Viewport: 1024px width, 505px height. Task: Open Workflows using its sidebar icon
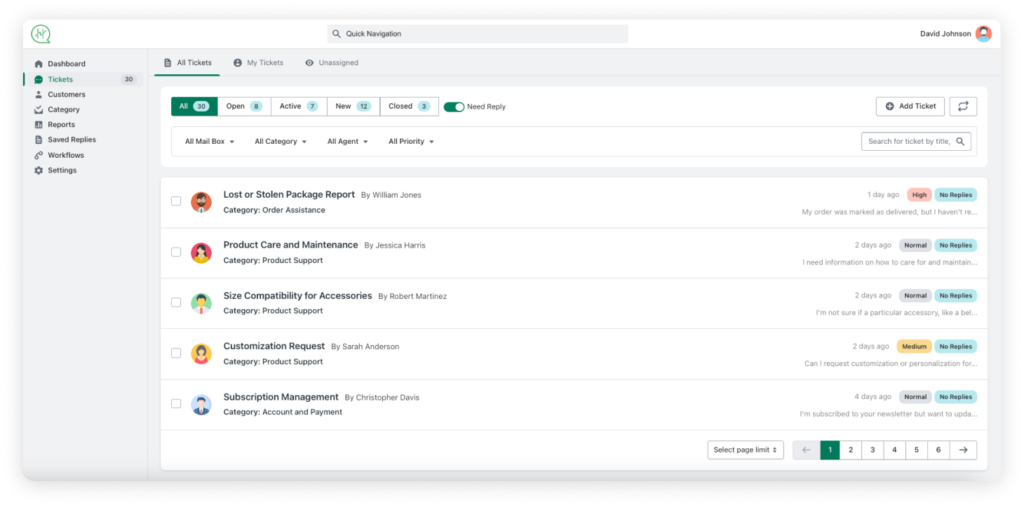click(38, 155)
